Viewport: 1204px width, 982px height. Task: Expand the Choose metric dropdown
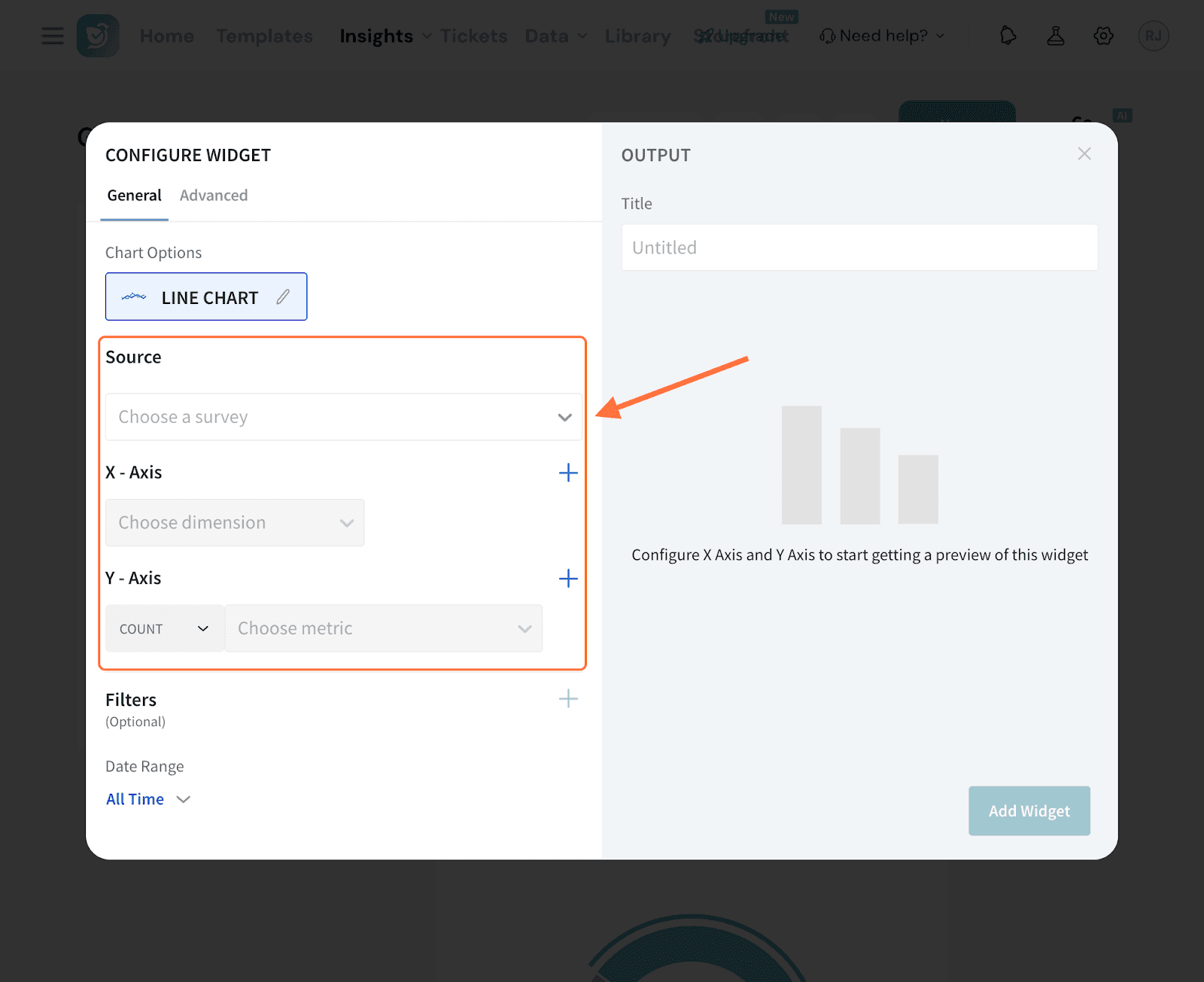tap(384, 629)
